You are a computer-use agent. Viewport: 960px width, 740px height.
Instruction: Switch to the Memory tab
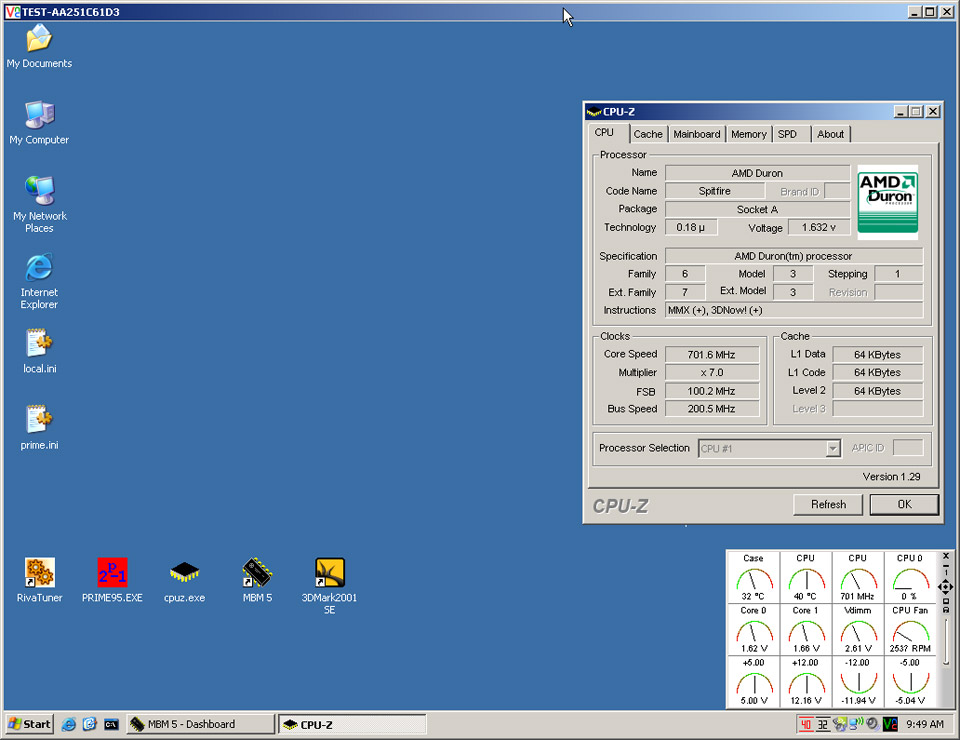tap(748, 134)
